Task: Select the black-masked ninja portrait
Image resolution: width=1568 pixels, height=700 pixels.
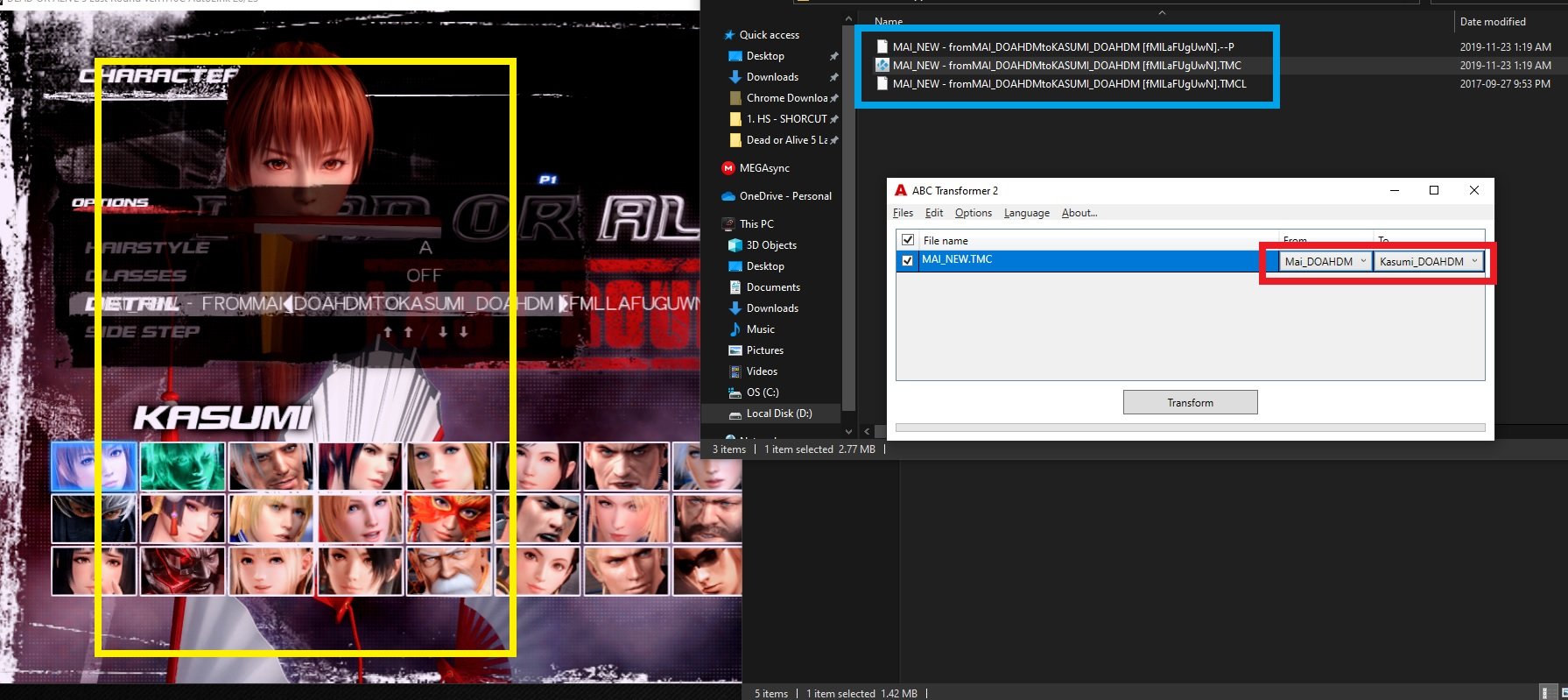Action: (x=94, y=519)
